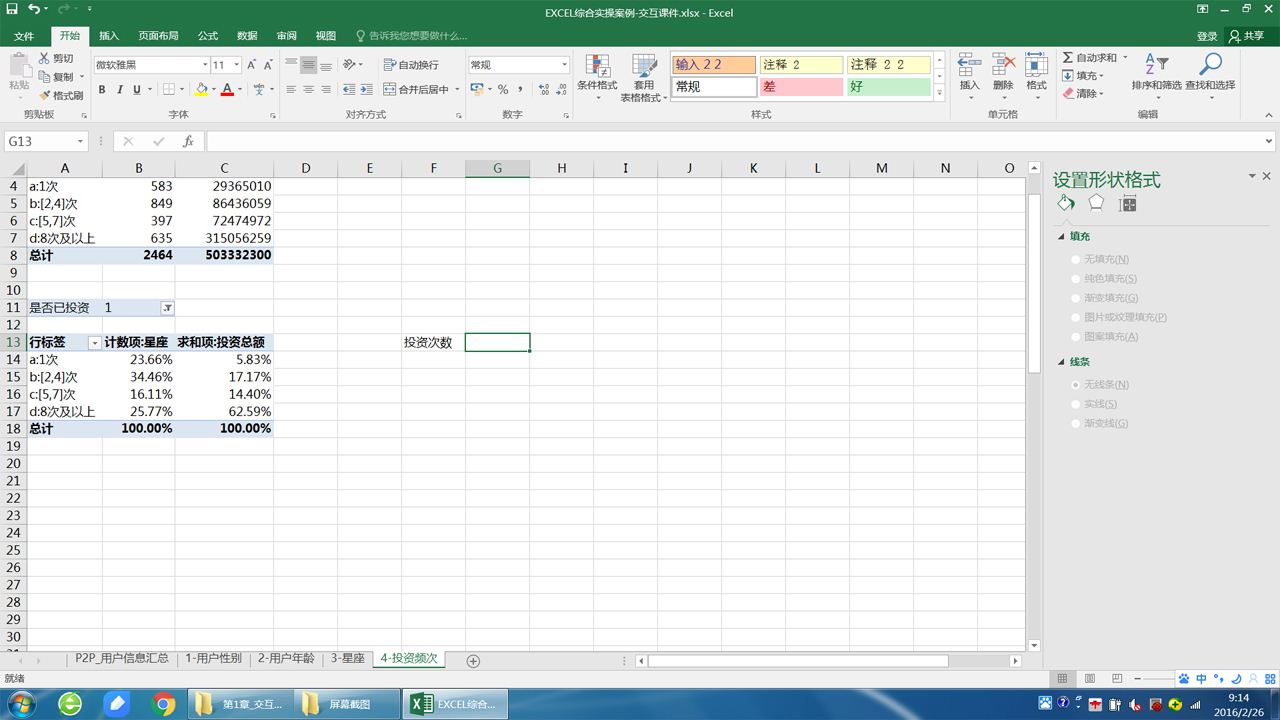Select the 无线条(N) no line option
The image size is (1280, 720).
1099,385
